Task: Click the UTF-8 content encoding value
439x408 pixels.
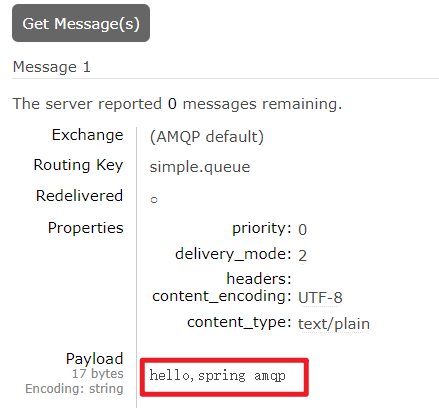Action: (x=320, y=297)
